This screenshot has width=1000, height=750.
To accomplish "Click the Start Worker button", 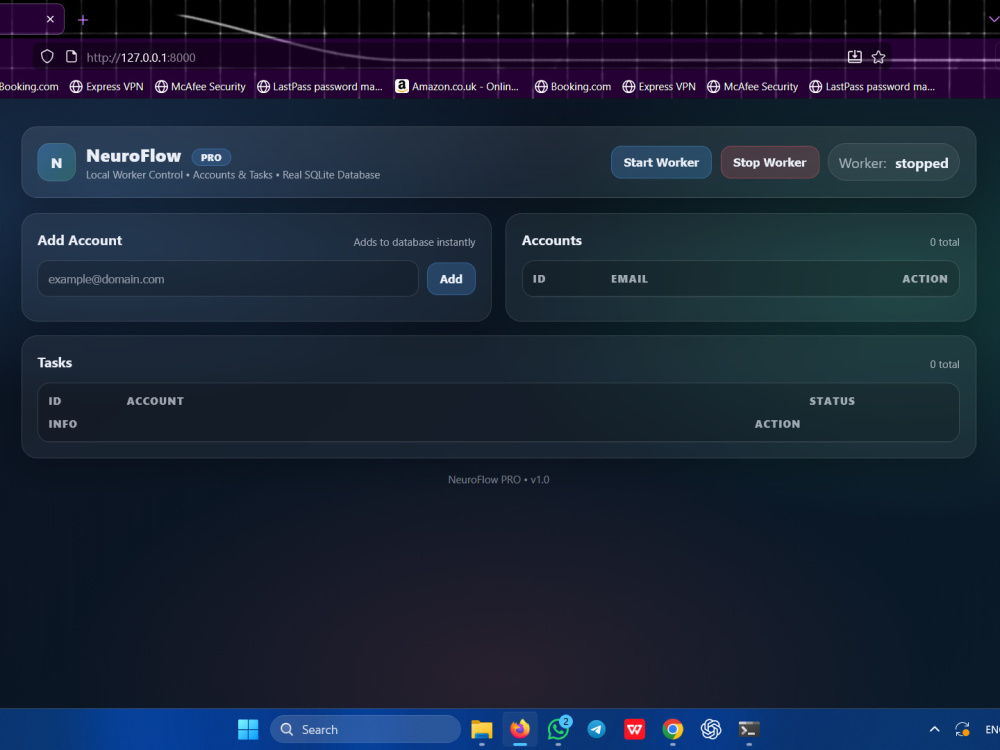I will click(661, 163).
